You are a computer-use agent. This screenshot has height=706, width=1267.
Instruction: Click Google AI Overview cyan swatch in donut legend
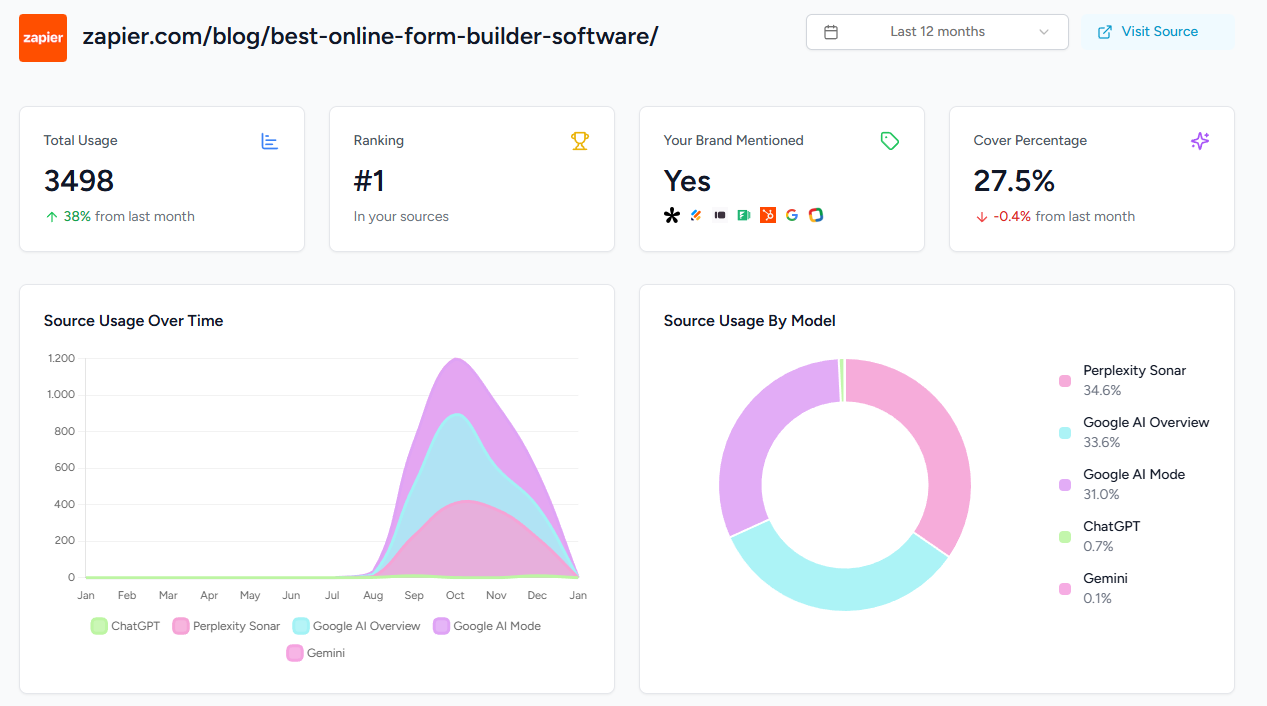[x=1065, y=433]
